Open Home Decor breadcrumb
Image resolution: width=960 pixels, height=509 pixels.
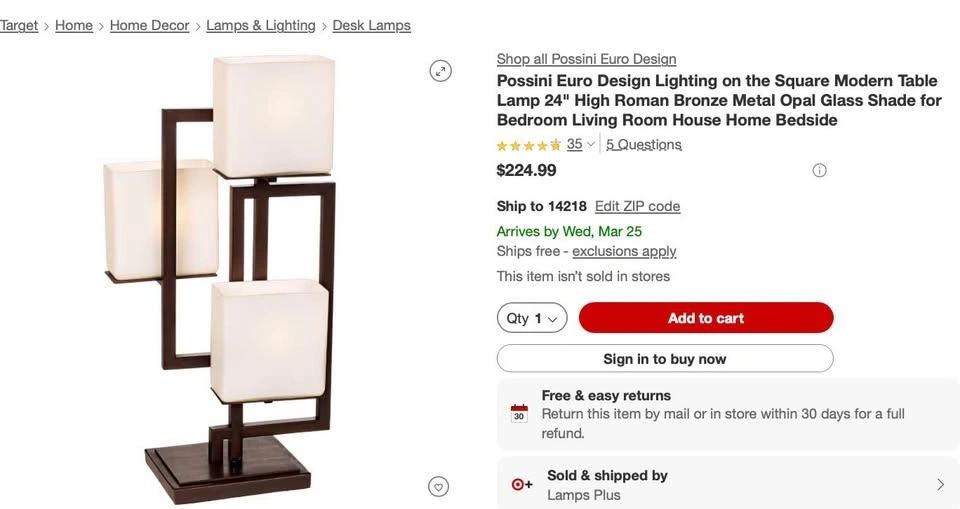(x=149, y=25)
